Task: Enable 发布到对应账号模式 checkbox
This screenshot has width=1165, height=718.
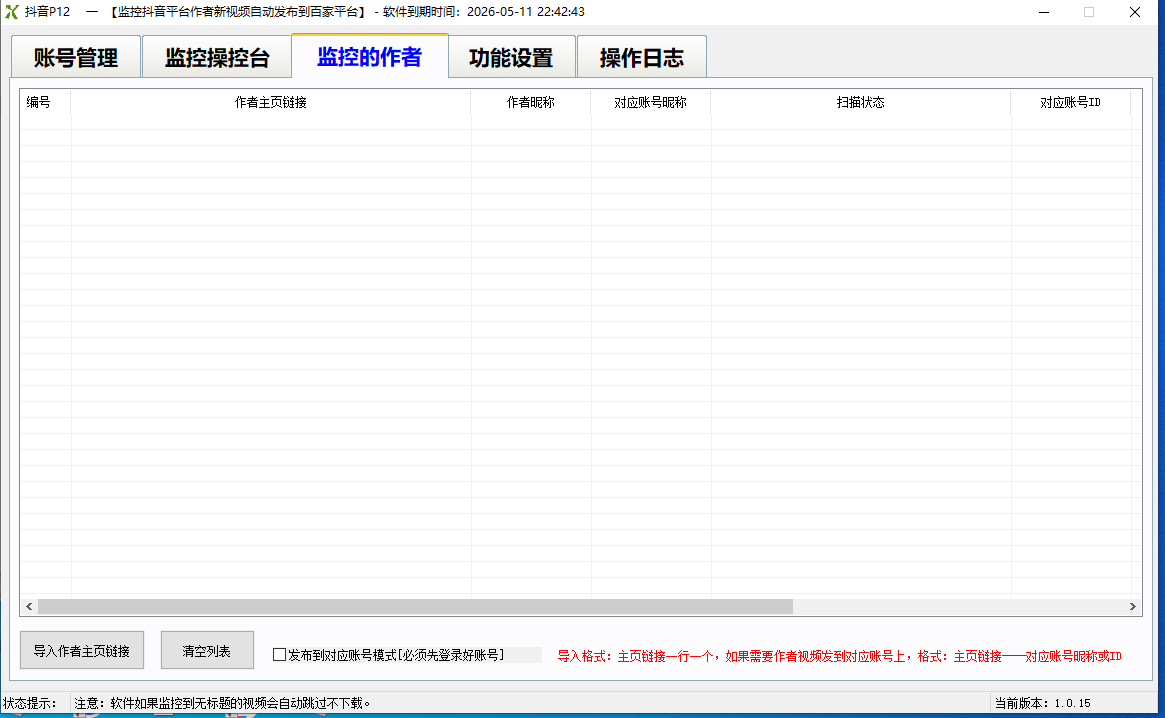Action: [x=279, y=655]
